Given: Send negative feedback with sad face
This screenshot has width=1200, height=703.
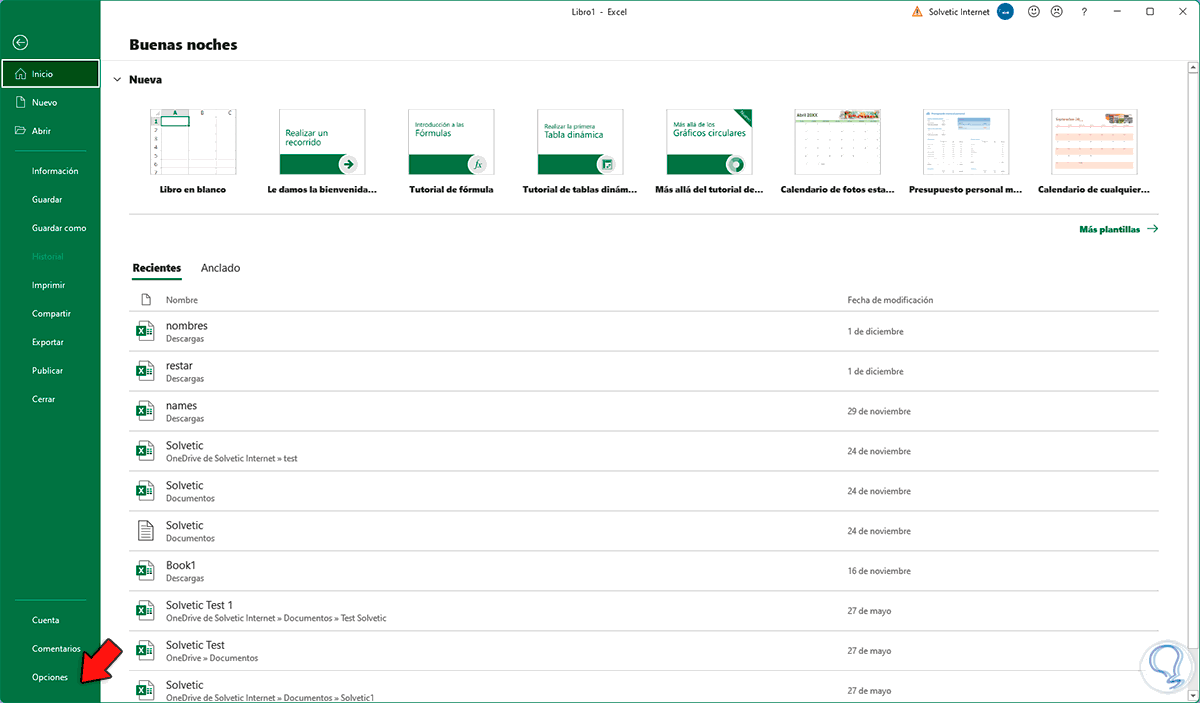Looking at the screenshot, I should [x=1059, y=12].
